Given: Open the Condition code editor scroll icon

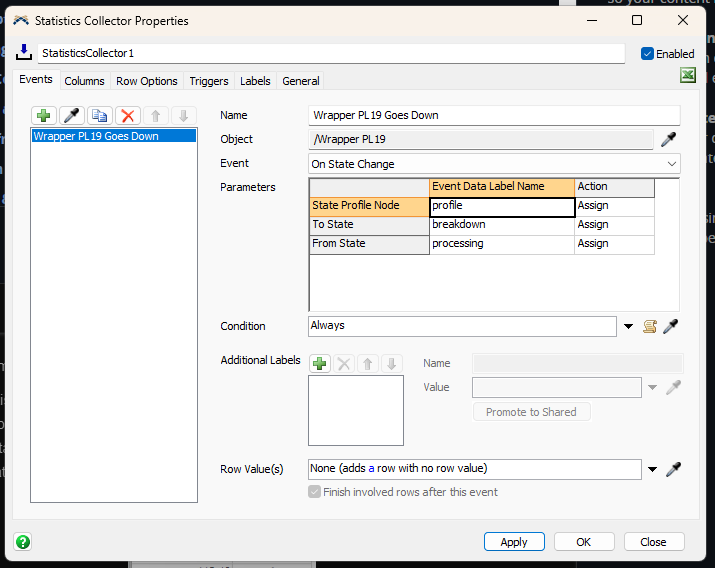Looking at the screenshot, I should pyautogui.click(x=650, y=326).
